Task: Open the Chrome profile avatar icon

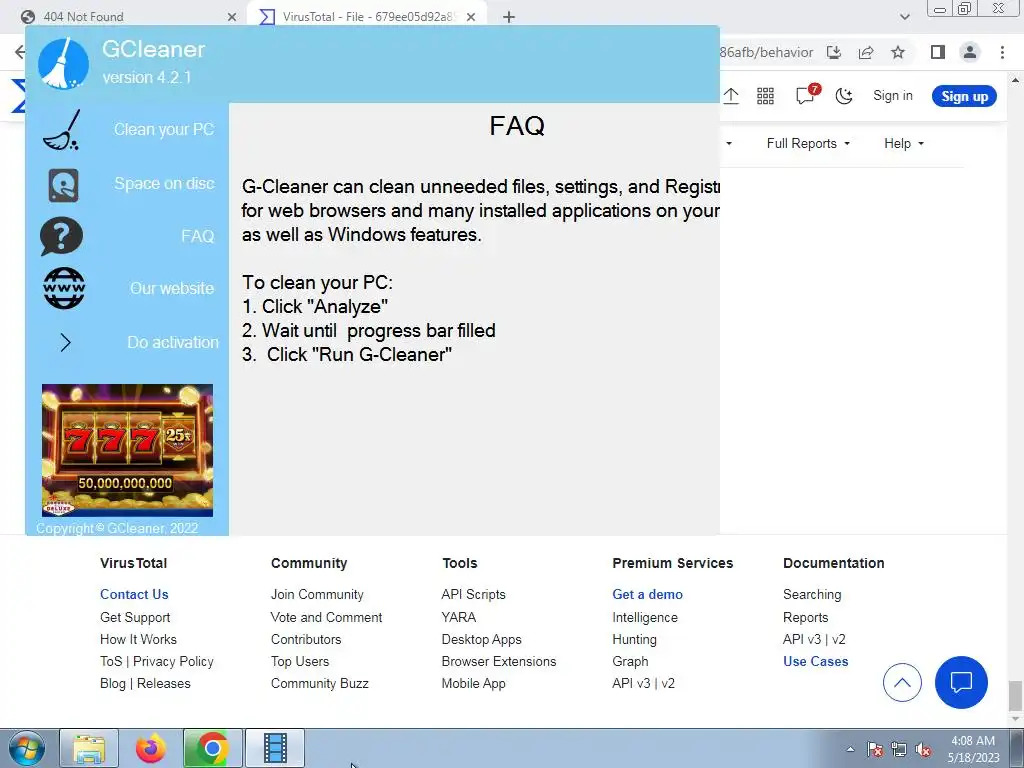Action: click(970, 52)
